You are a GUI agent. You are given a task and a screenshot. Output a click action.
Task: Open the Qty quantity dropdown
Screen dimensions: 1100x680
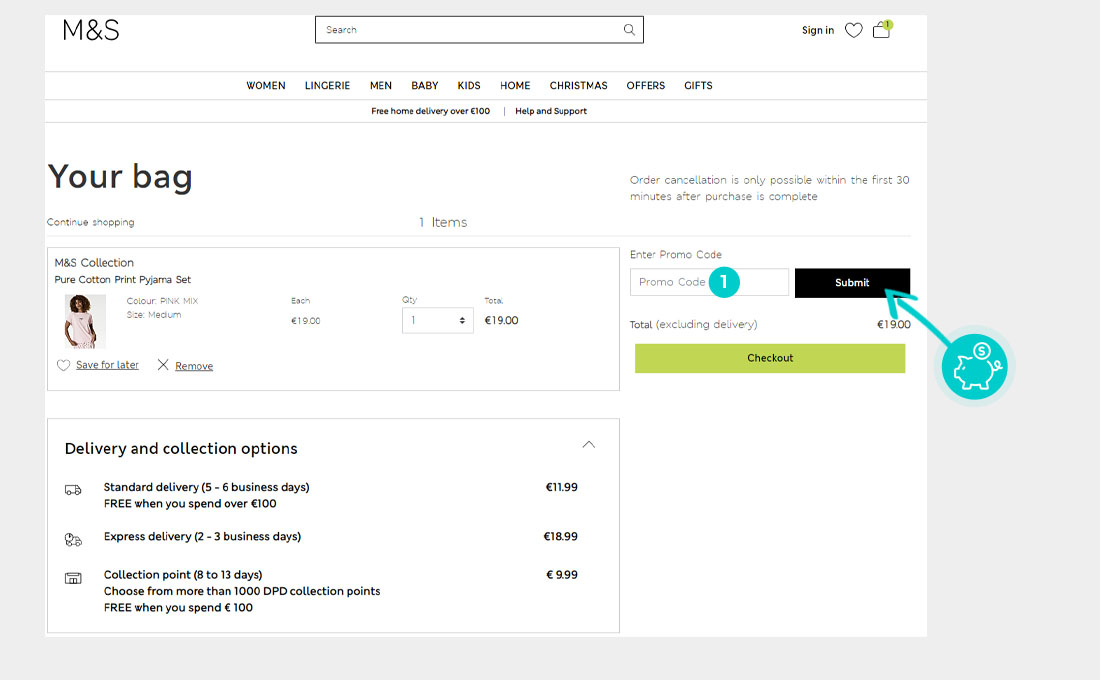pyautogui.click(x=437, y=321)
